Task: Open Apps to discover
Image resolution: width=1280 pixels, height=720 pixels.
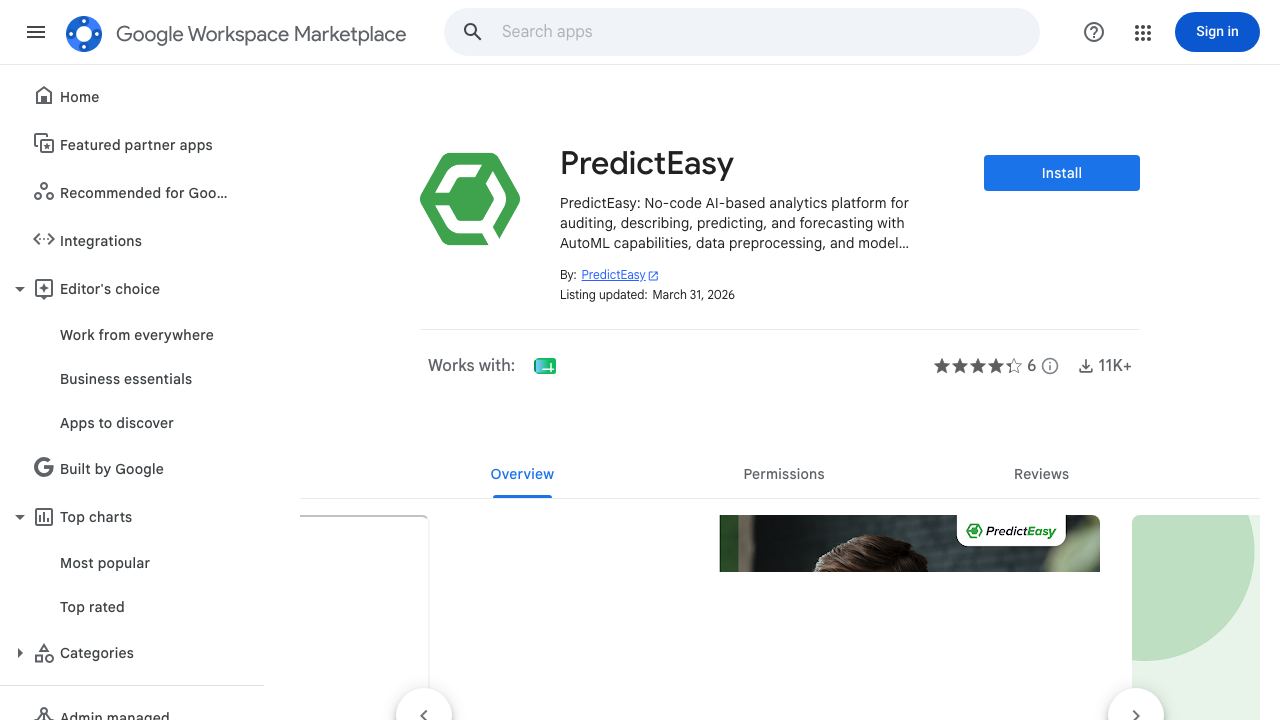Action: point(117,423)
